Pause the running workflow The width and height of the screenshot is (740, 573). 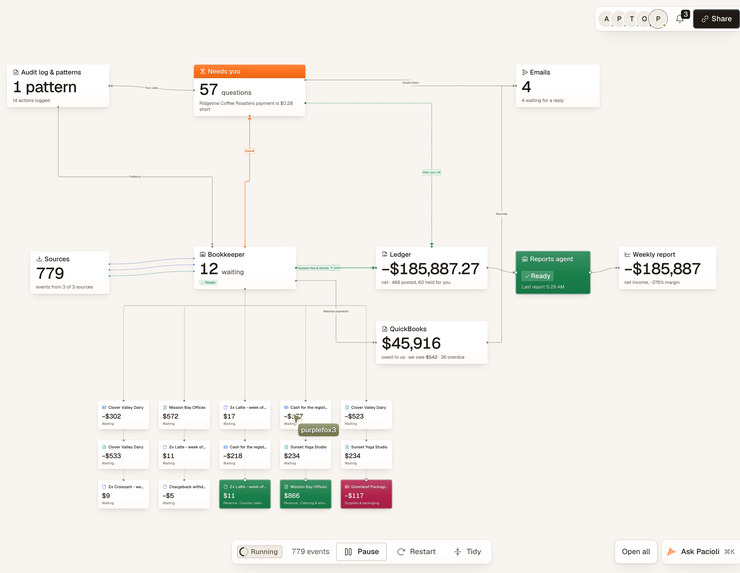362,552
